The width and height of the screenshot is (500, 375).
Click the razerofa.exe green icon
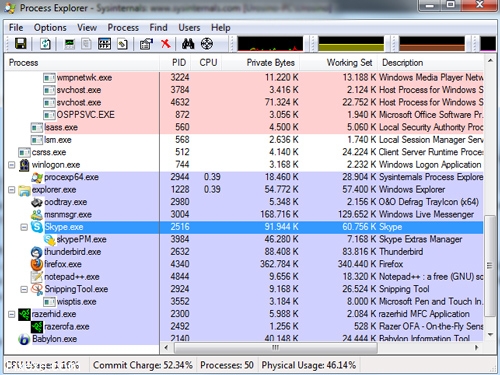click(37, 327)
